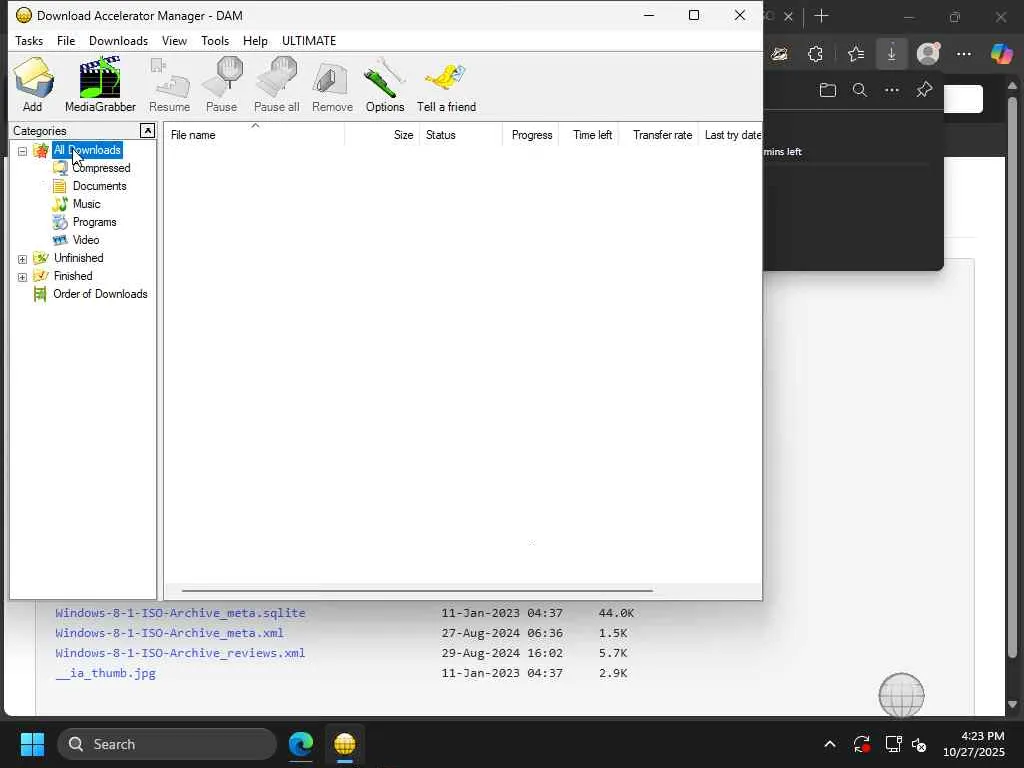Open the Tasks menu
This screenshot has width=1024, height=768.
(29, 40)
